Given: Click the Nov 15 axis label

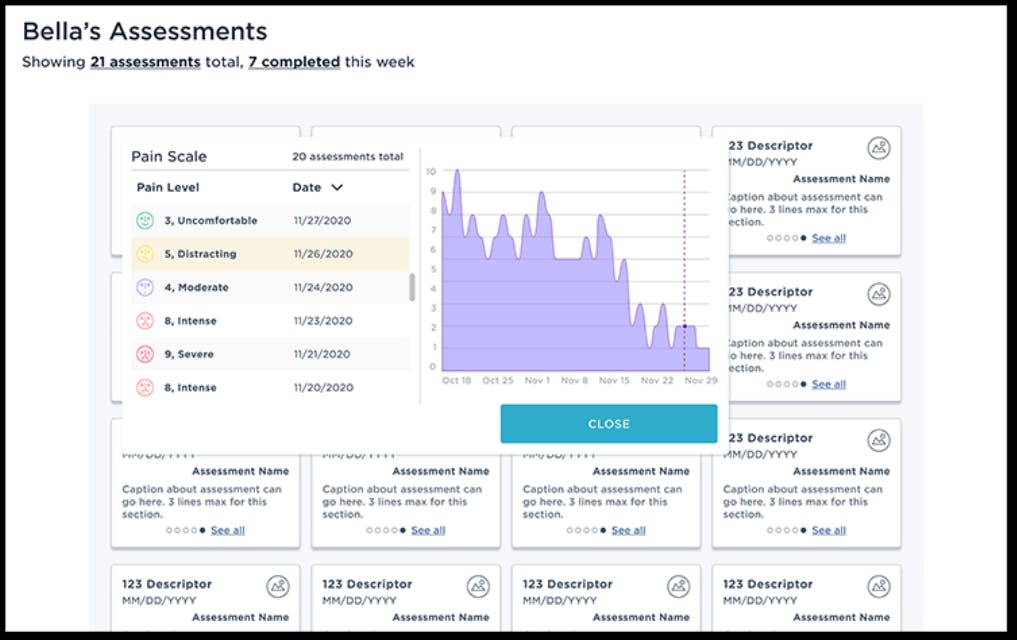Looking at the screenshot, I should tap(614, 381).
